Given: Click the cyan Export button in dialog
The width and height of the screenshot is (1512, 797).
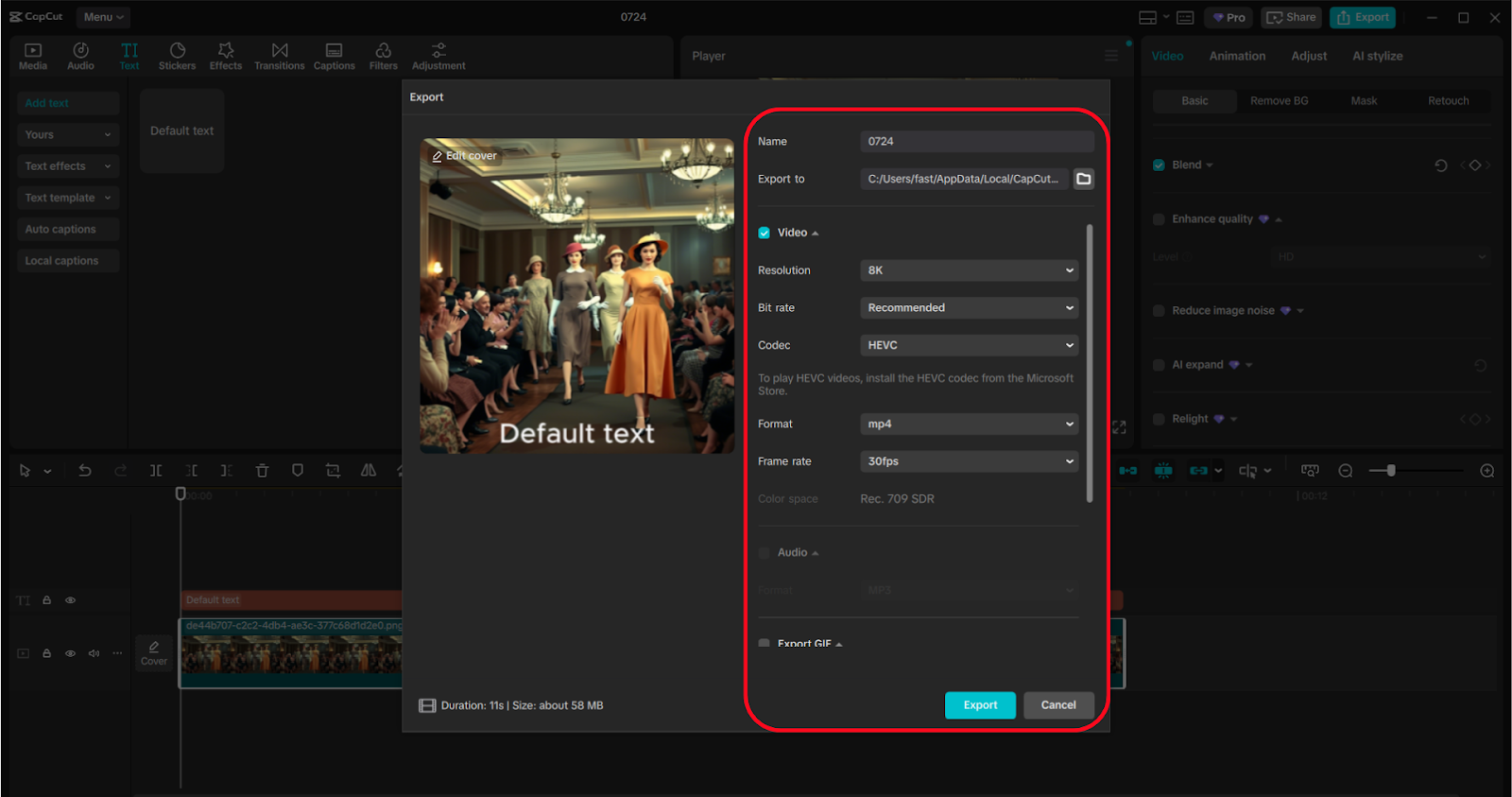Looking at the screenshot, I should coord(980,705).
